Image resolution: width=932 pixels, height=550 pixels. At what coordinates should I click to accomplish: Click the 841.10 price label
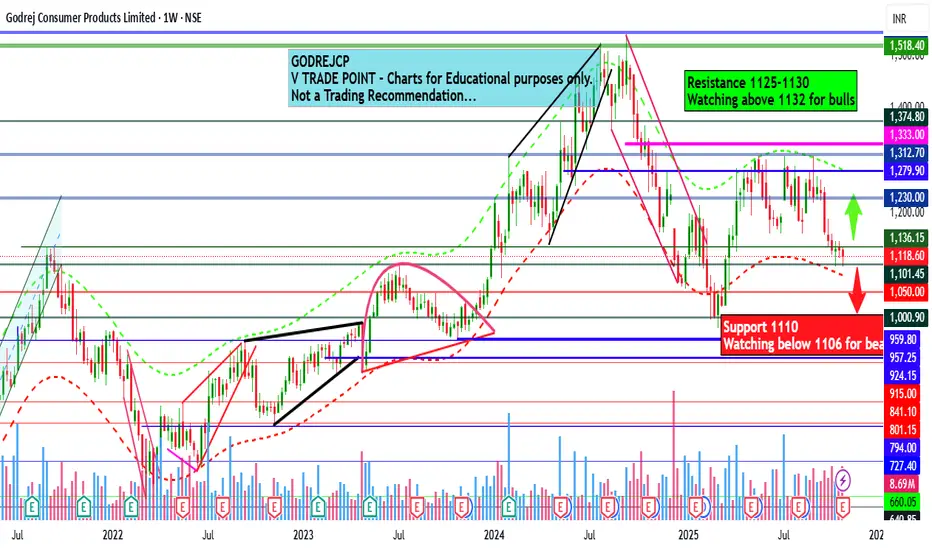coord(903,411)
